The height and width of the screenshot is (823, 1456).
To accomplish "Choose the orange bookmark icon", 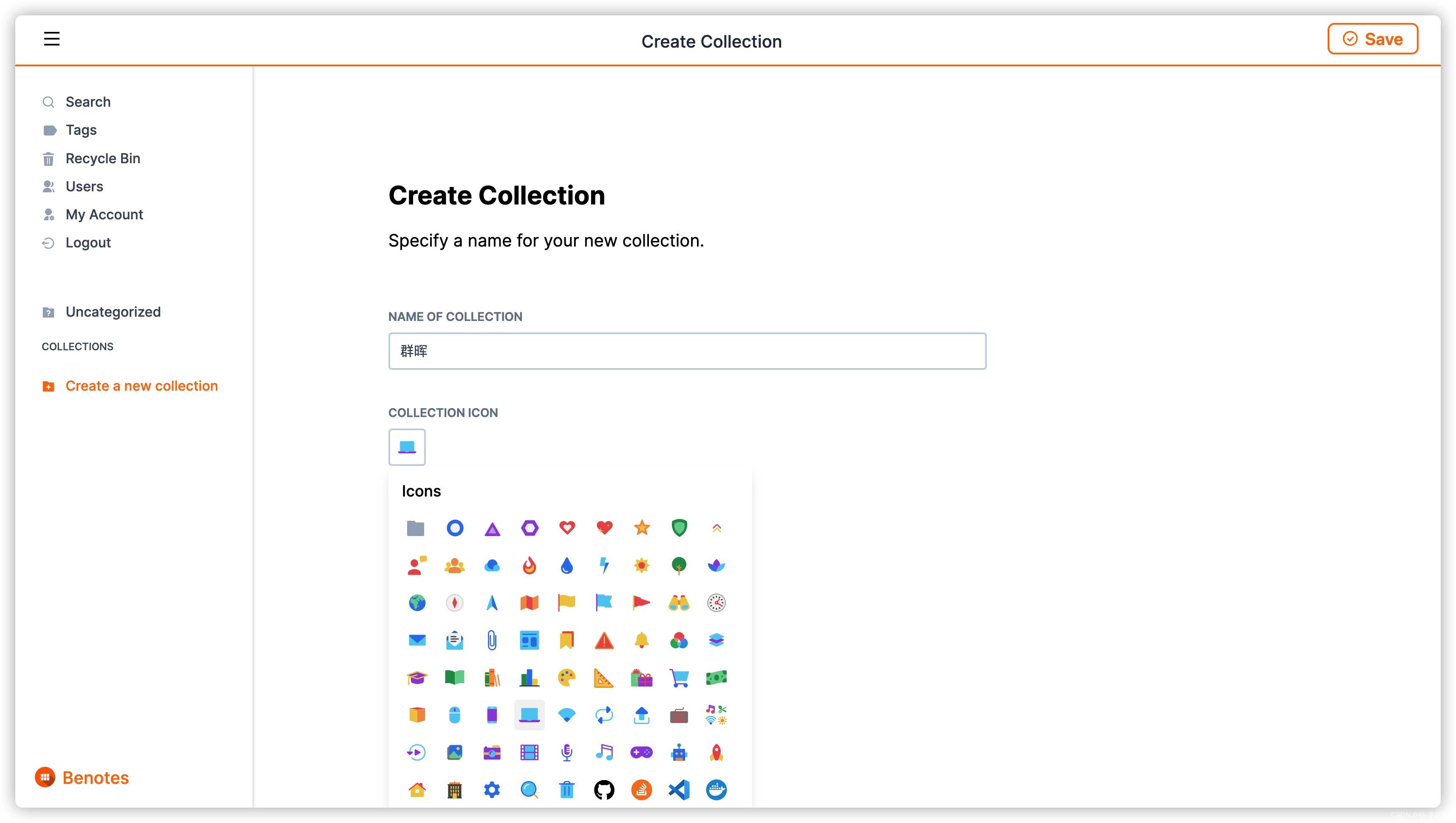I will (567, 640).
